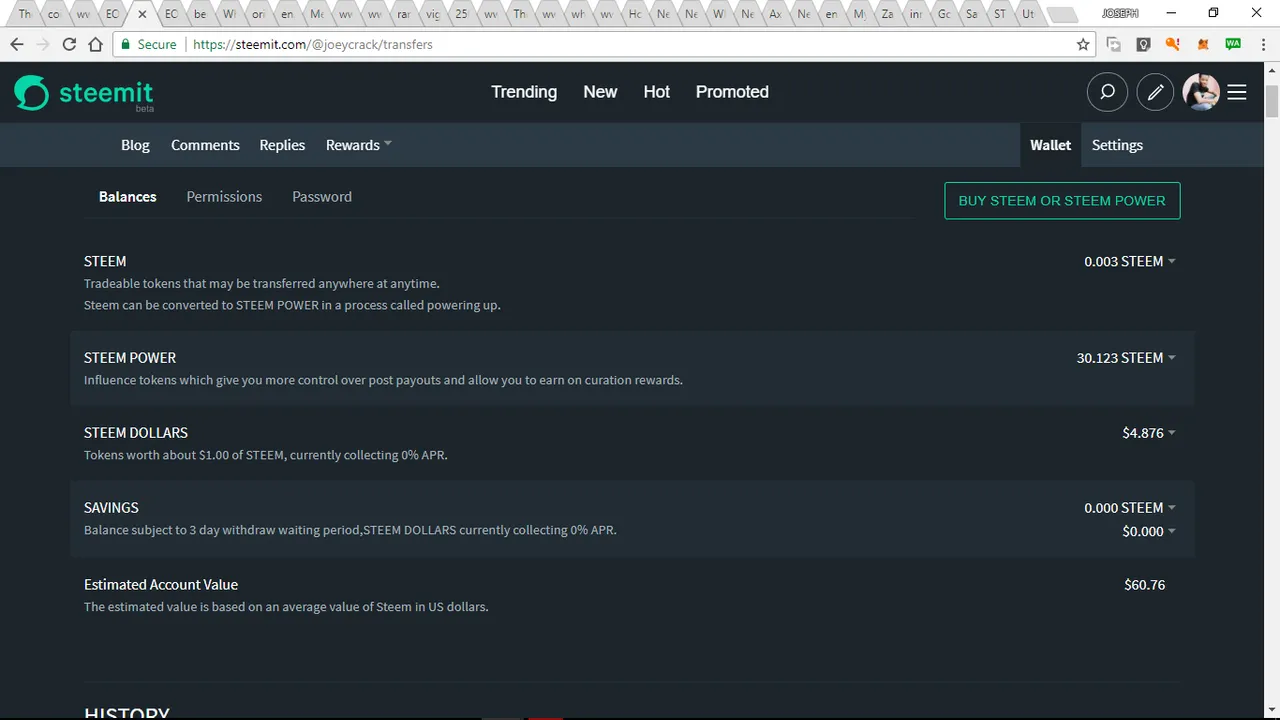Open the Blog tab

click(135, 145)
